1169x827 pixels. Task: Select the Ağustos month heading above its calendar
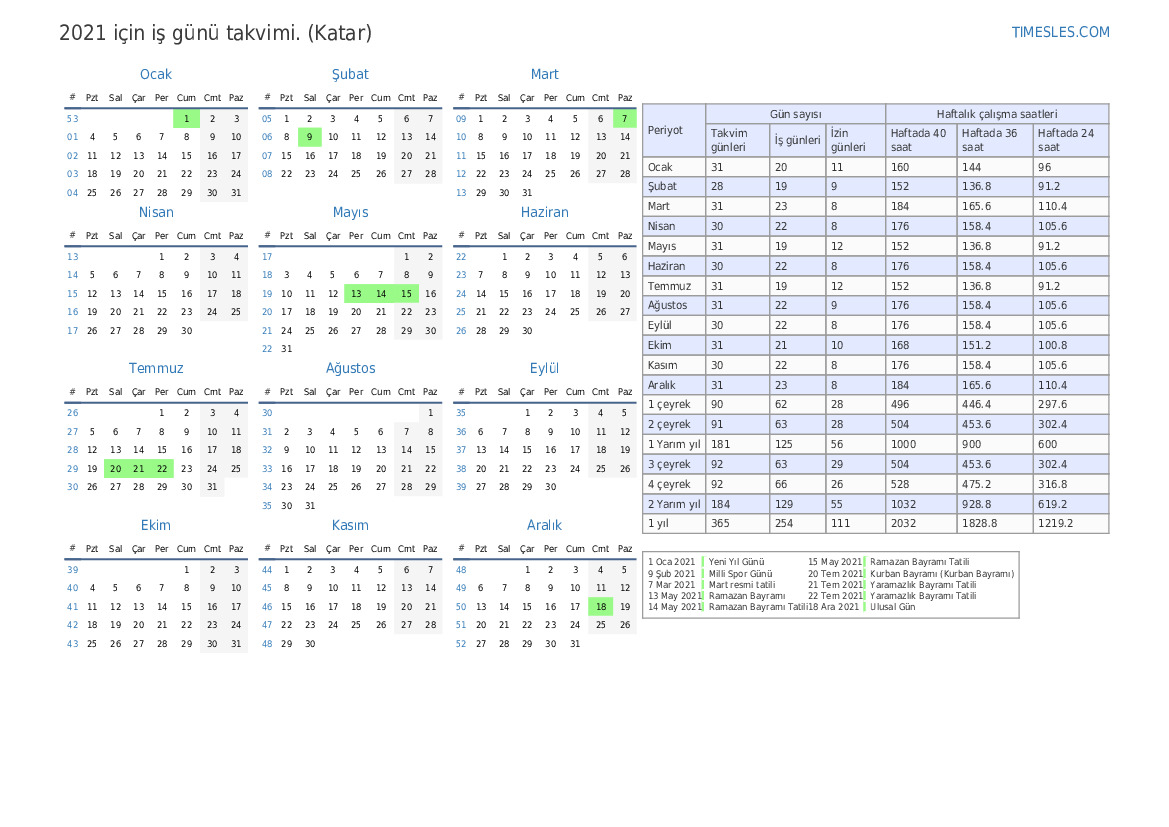(350, 368)
